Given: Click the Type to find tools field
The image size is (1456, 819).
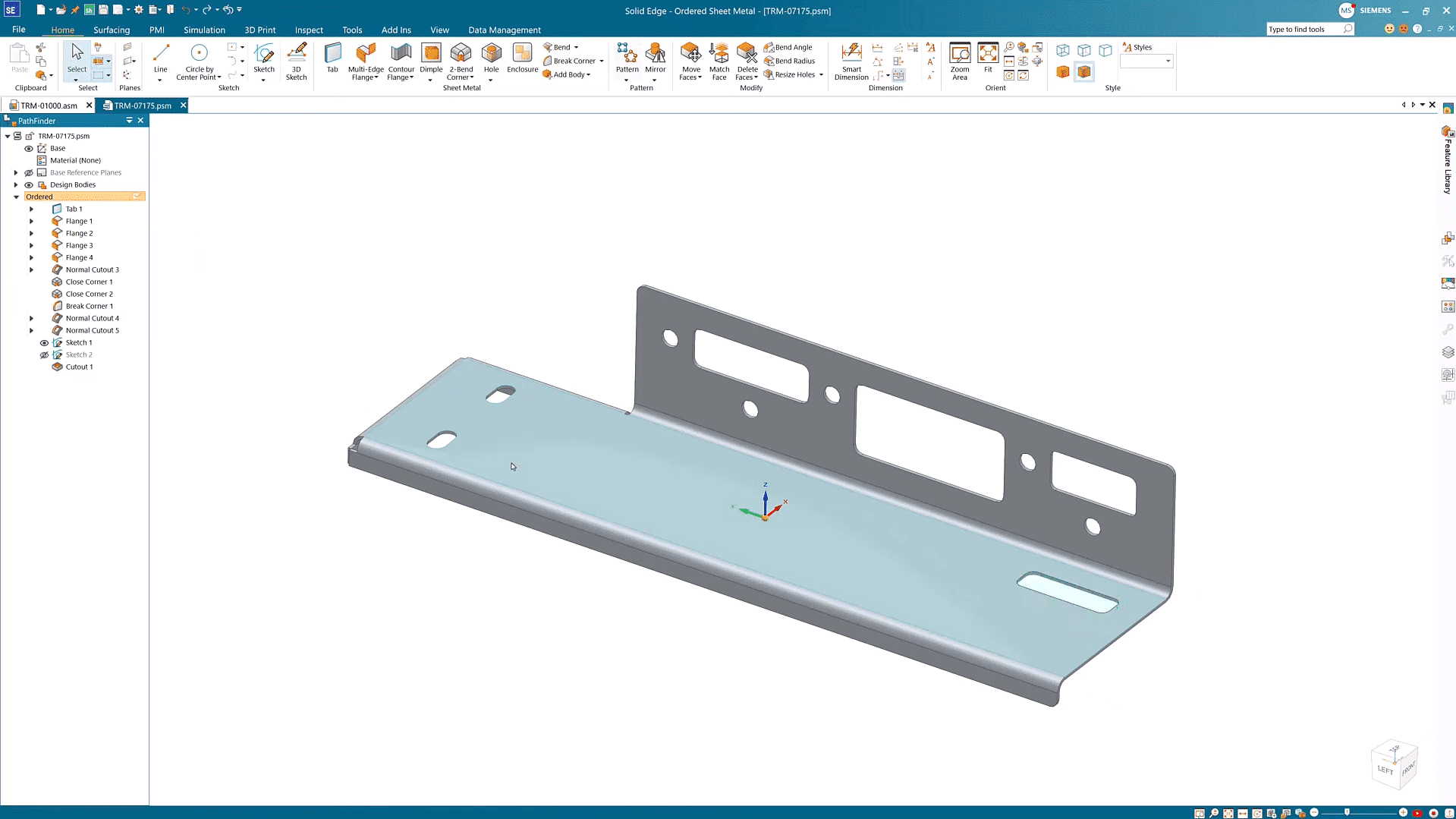Looking at the screenshot, I should (x=1303, y=29).
